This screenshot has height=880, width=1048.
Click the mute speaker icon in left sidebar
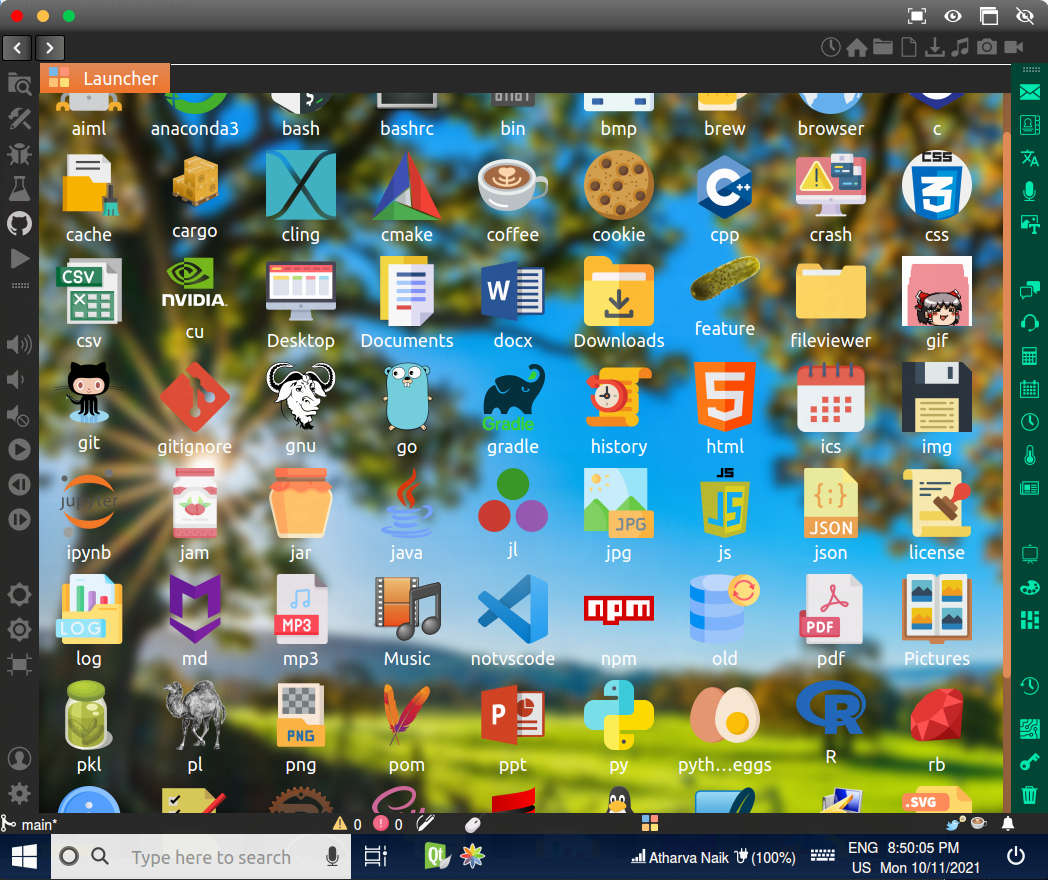tap(18, 416)
